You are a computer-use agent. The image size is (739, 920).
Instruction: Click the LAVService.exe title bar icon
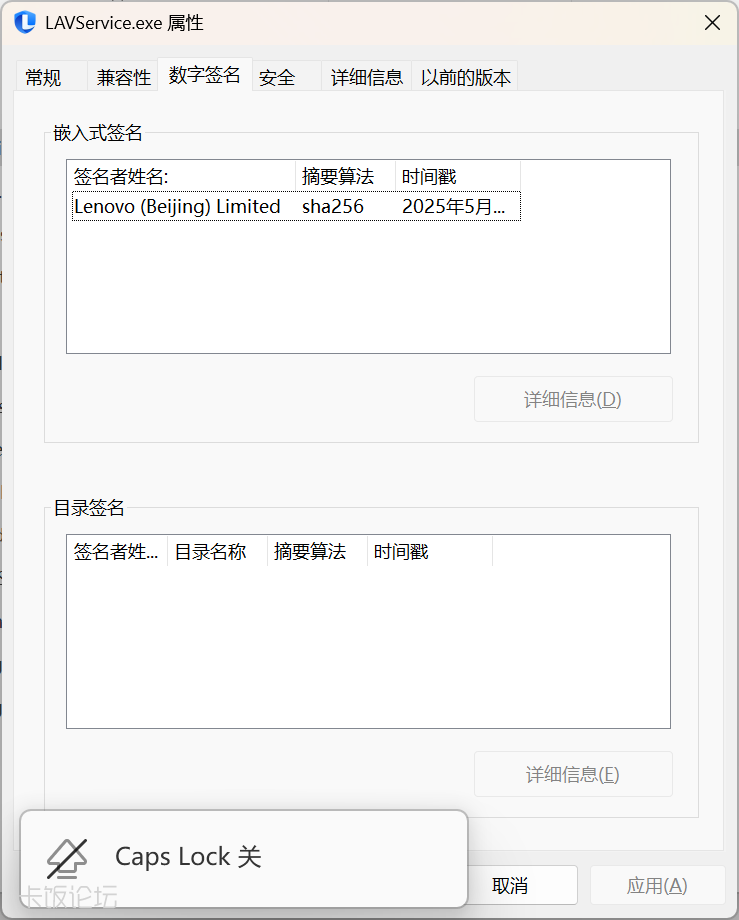point(25,23)
